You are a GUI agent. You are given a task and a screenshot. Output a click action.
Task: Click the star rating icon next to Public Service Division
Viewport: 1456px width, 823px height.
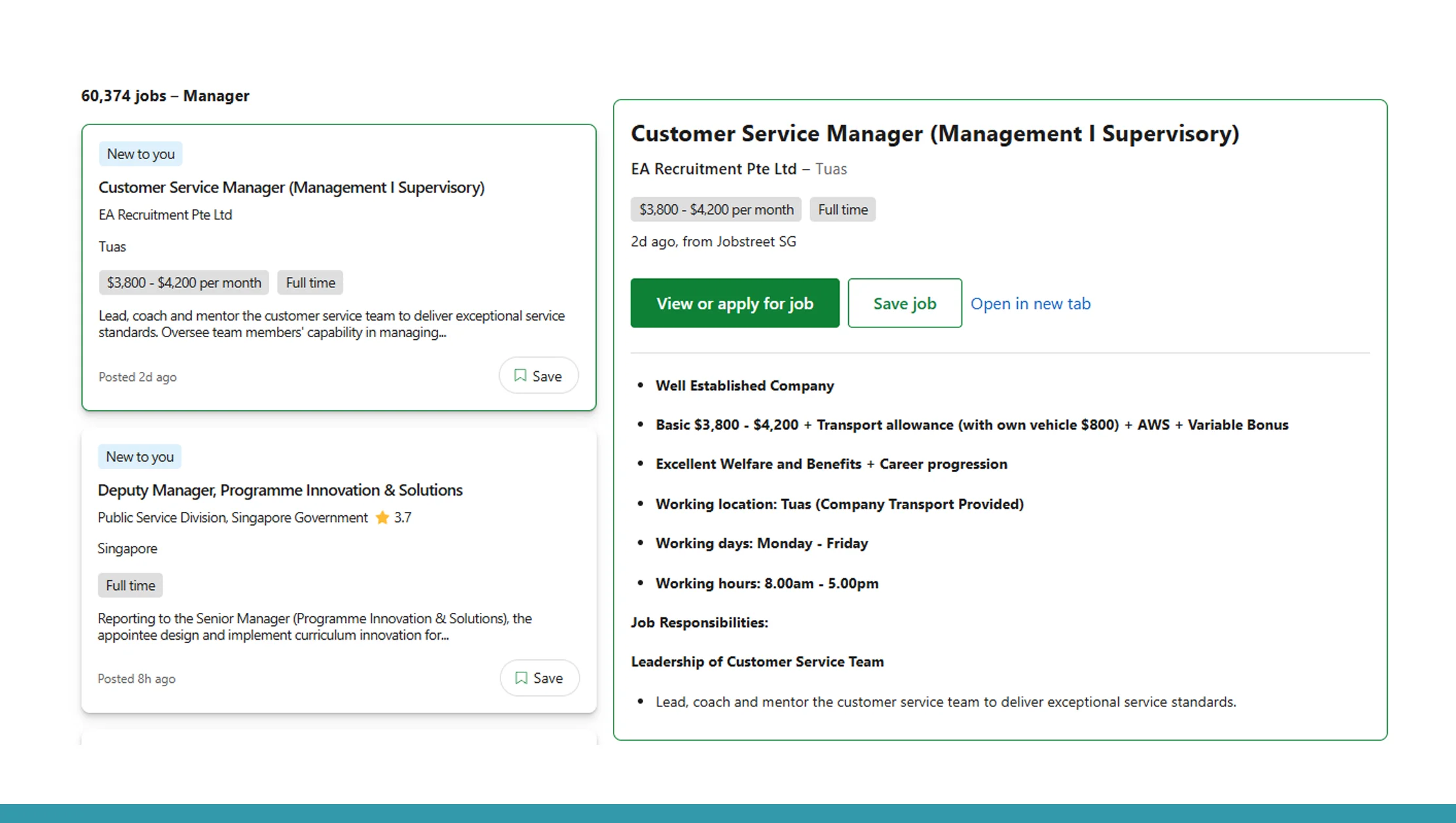coord(382,517)
